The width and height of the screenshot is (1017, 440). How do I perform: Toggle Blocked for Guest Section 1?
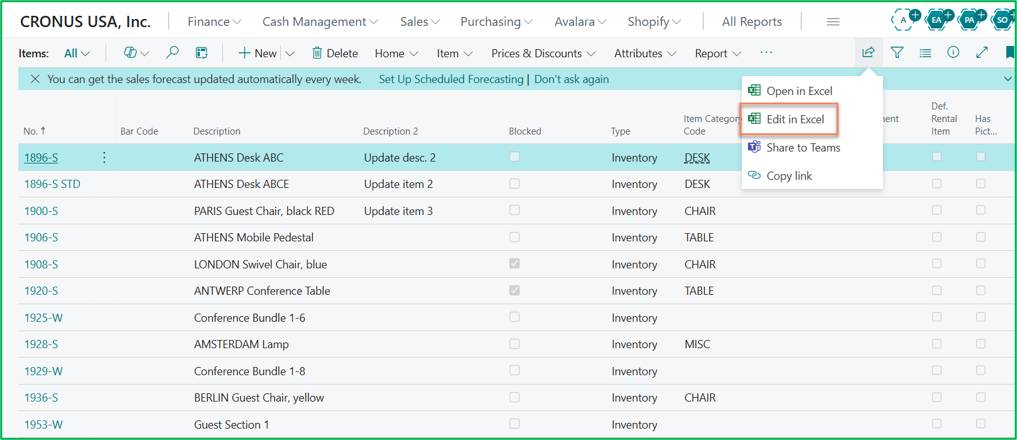click(x=514, y=423)
